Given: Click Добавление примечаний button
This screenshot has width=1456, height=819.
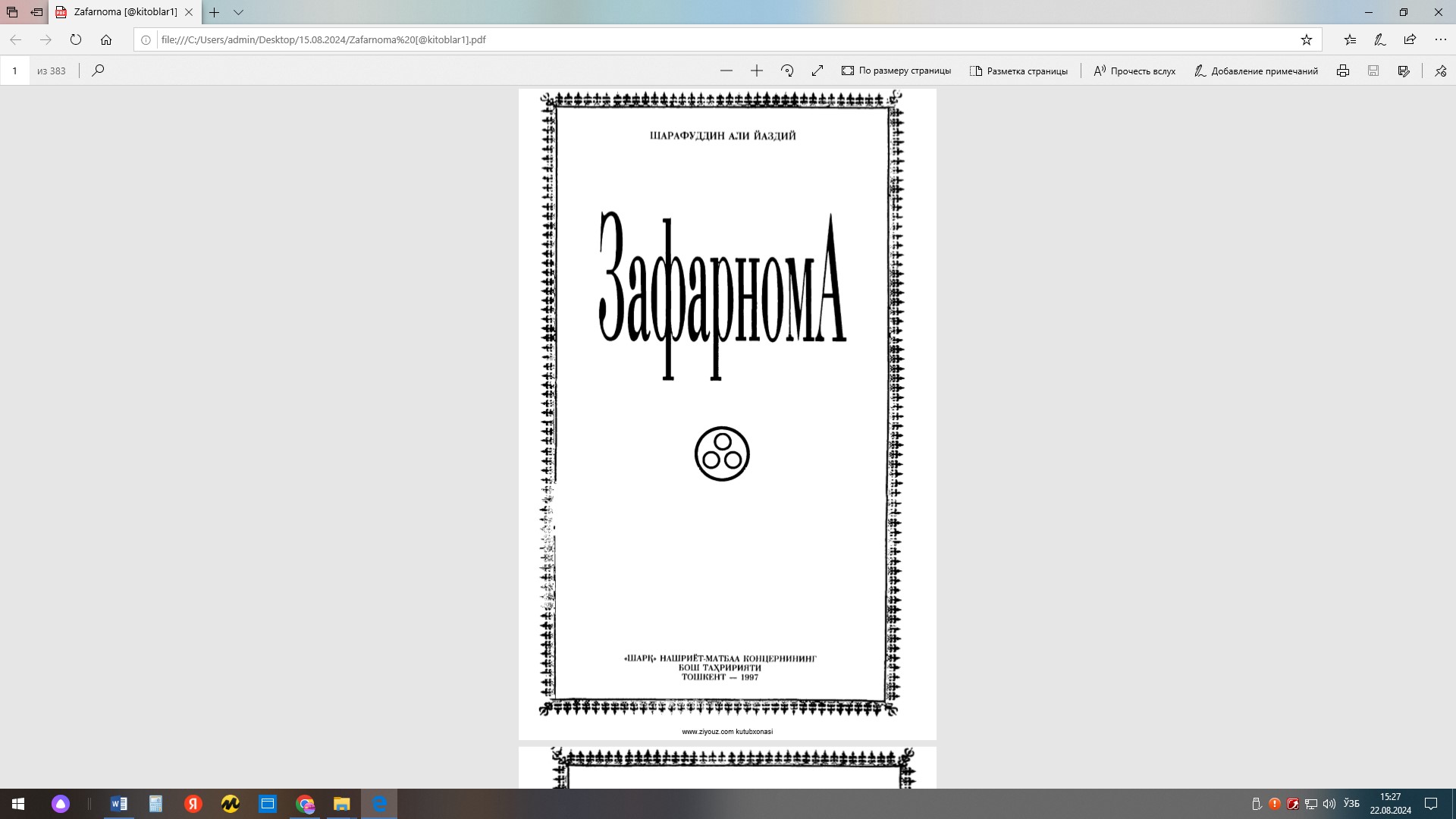Looking at the screenshot, I should click(x=1256, y=71).
